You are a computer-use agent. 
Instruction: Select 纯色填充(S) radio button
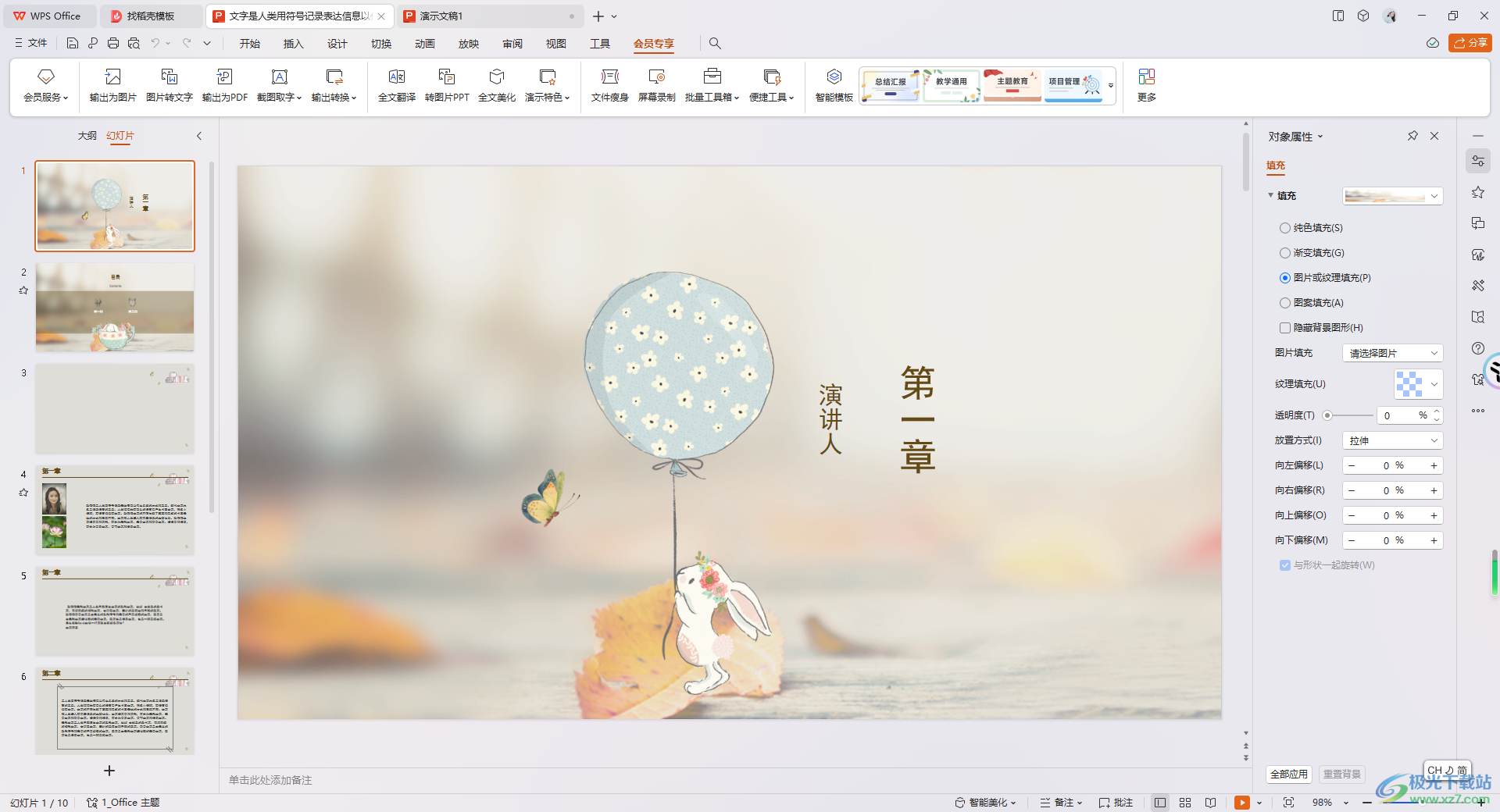pos(1285,228)
